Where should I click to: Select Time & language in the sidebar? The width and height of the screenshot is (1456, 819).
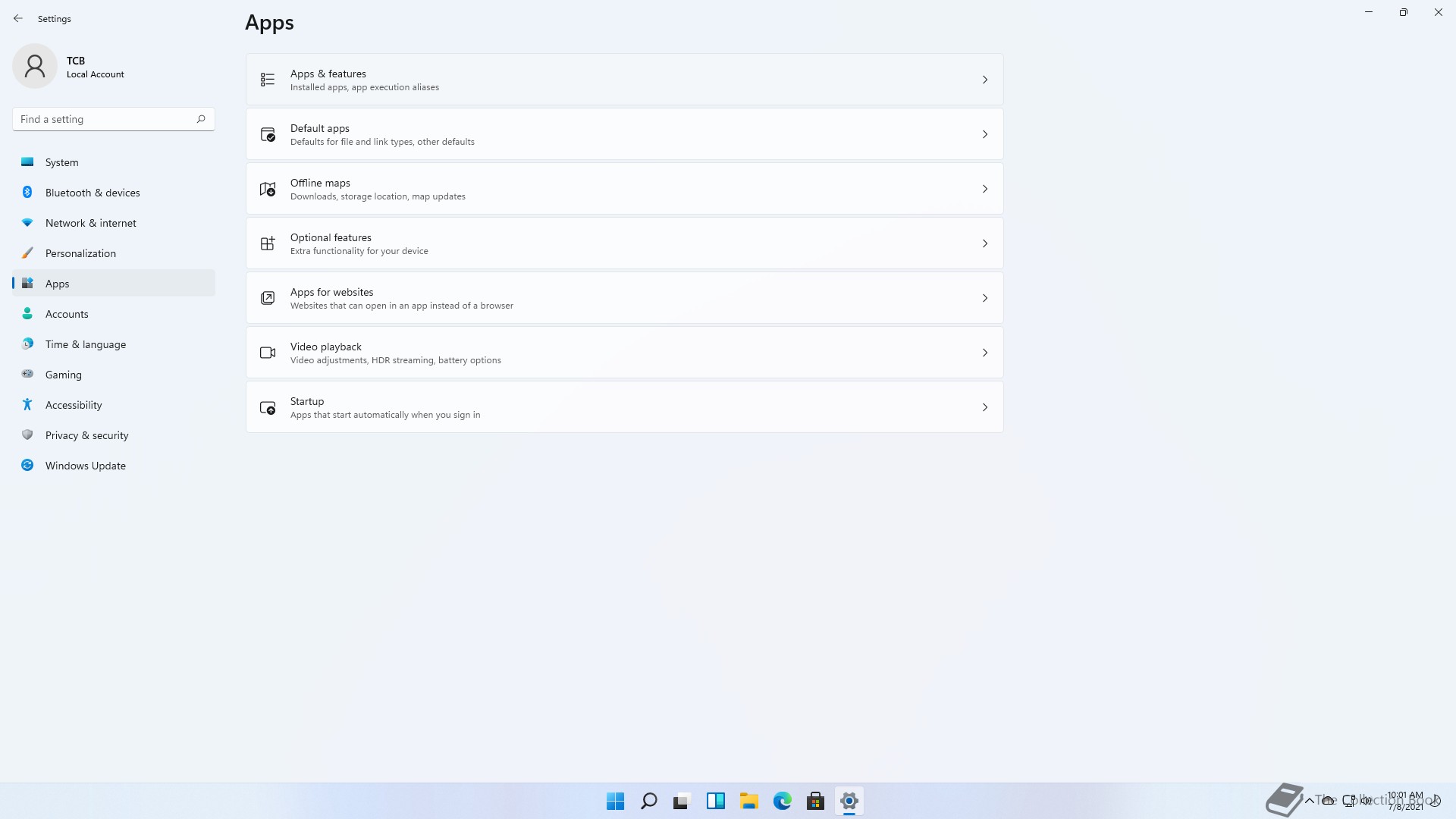coord(114,344)
